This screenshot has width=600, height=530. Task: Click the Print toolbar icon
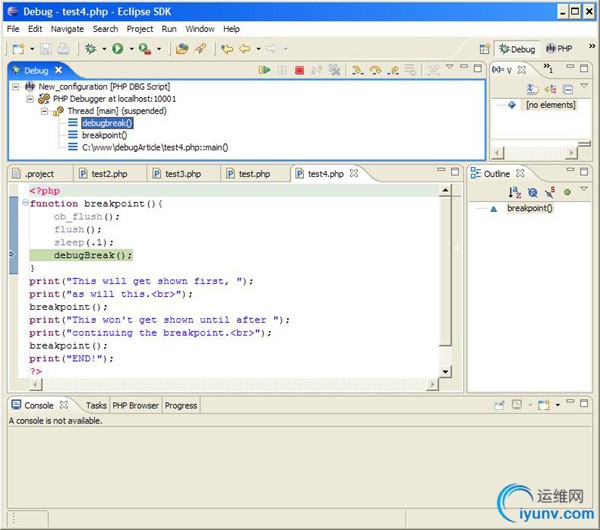pyautogui.click(x=64, y=49)
